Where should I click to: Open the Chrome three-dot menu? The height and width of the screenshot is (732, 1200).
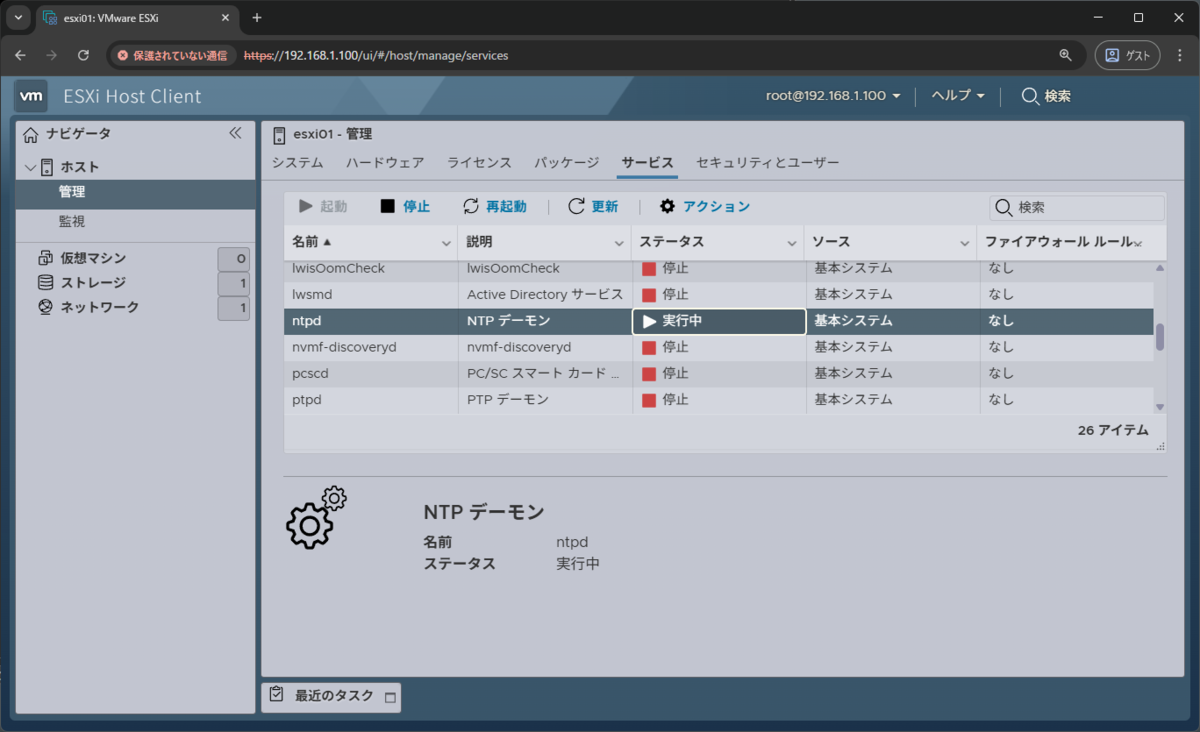tap(1180, 55)
